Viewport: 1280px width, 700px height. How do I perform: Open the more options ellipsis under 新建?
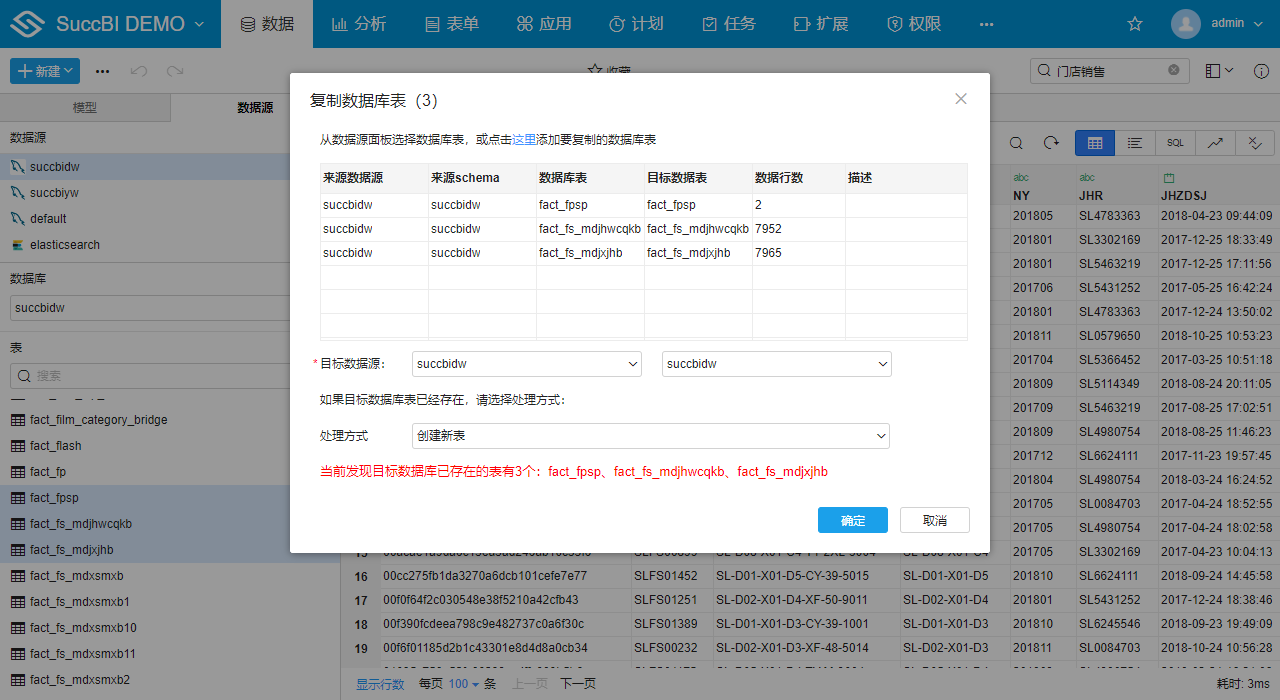coord(101,71)
